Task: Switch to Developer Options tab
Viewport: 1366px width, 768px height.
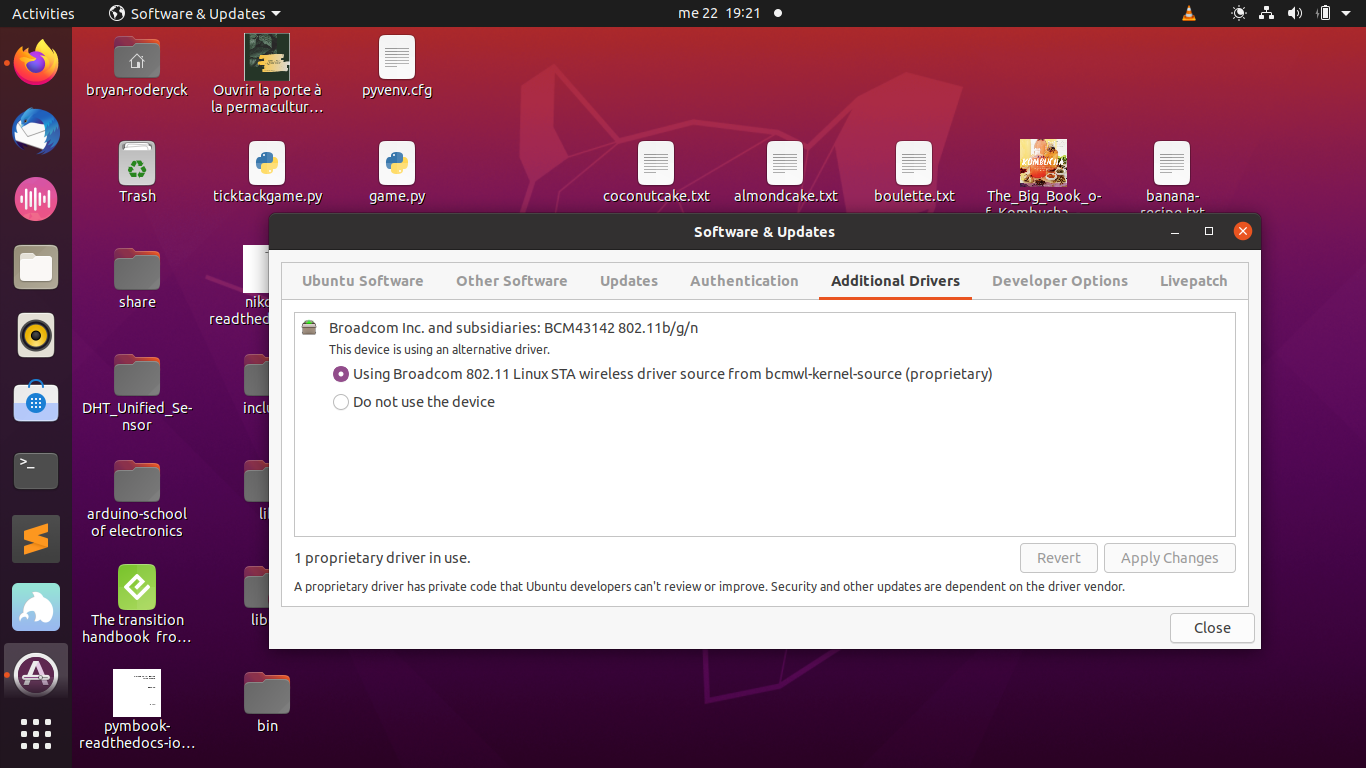Action: click(x=1060, y=281)
